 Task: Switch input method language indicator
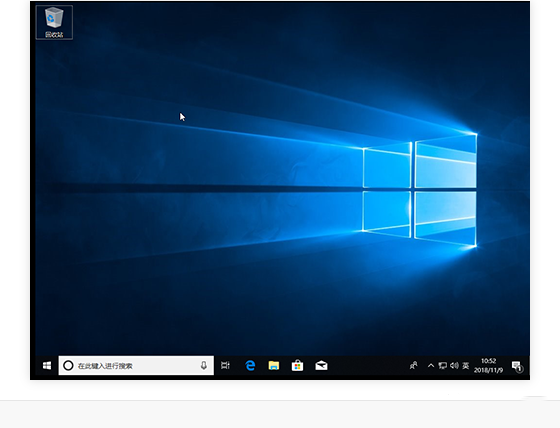click(466, 365)
